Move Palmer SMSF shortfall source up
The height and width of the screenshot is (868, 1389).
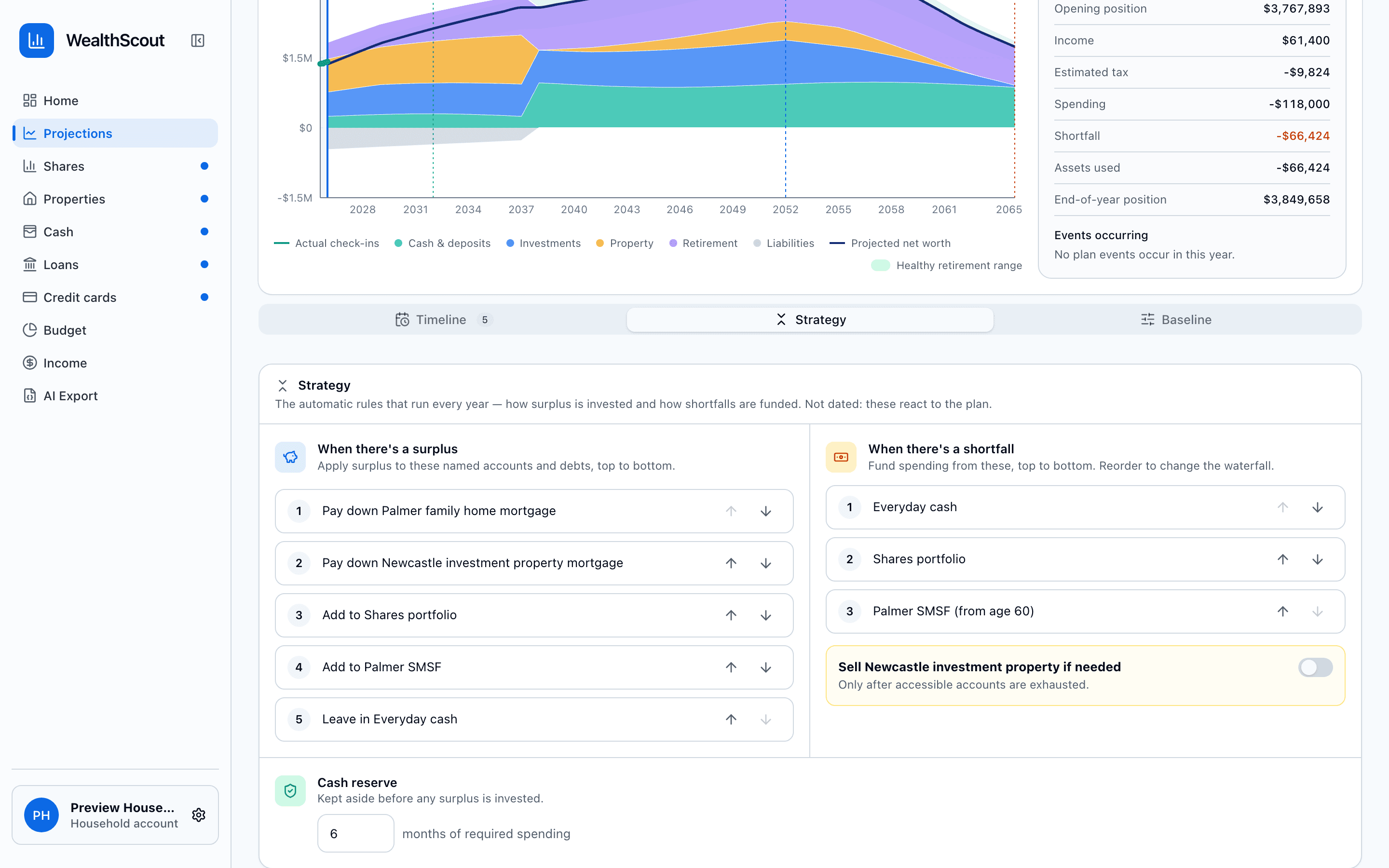1282,611
